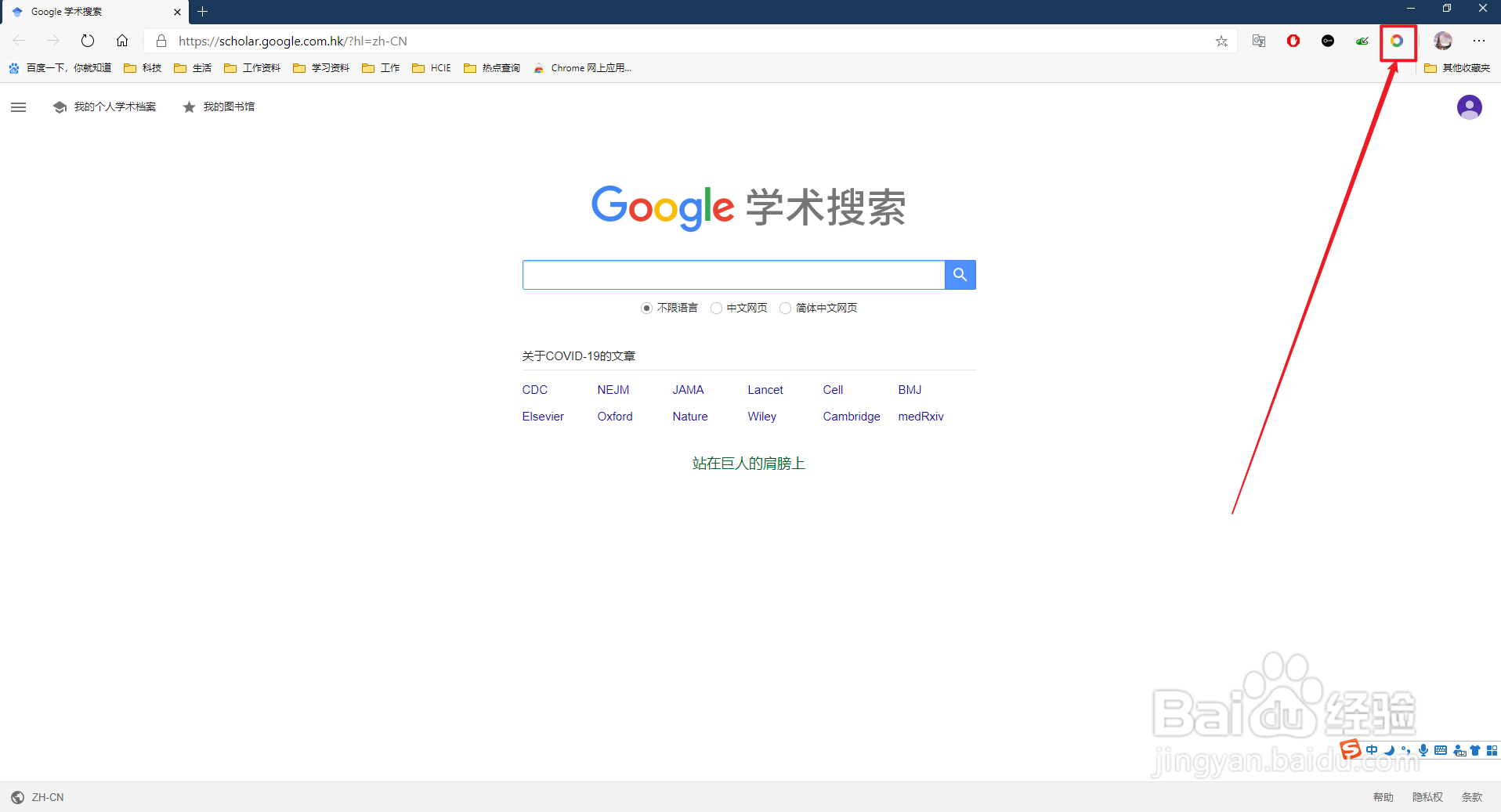This screenshot has height=812, width=1501.
Task: Click the ZH-CN language label
Action: [x=48, y=797]
